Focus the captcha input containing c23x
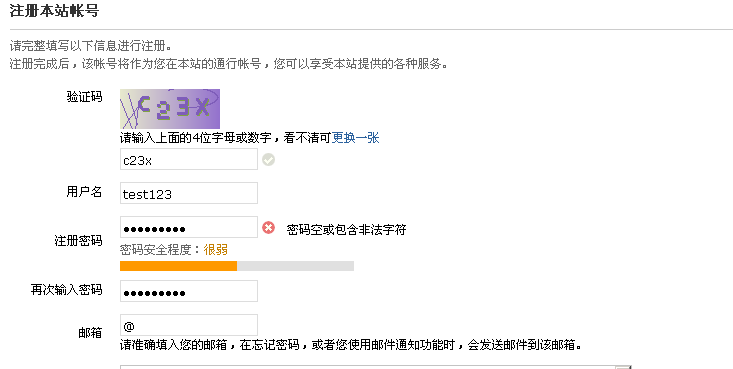The image size is (733, 369). click(x=189, y=159)
